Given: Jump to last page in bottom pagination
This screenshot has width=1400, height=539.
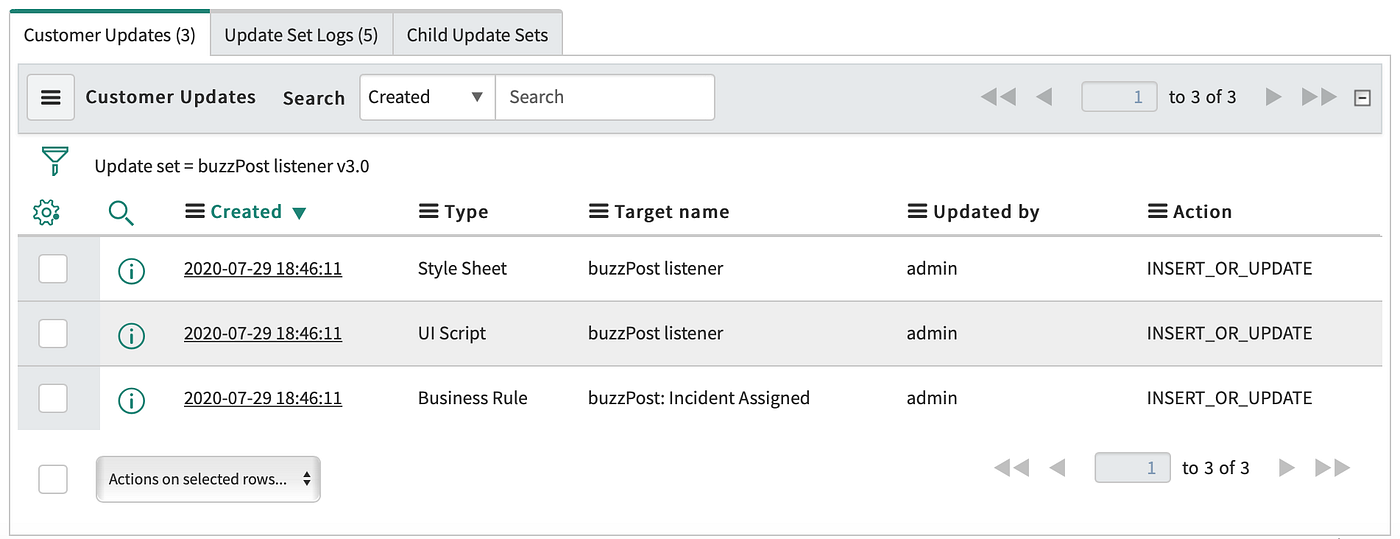Looking at the screenshot, I should [x=1332, y=468].
